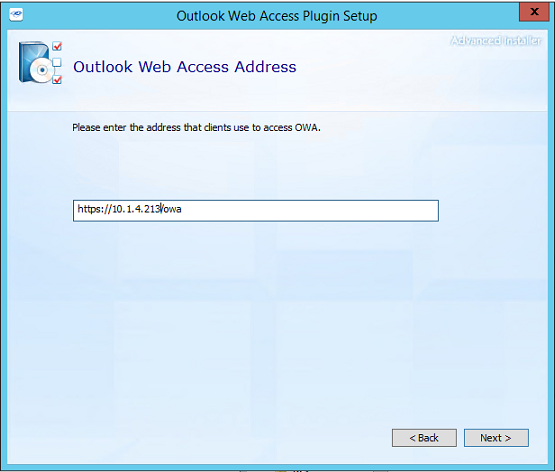Click the word Address in the blue heading
This screenshot has height=472, width=555.
click(265, 67)
